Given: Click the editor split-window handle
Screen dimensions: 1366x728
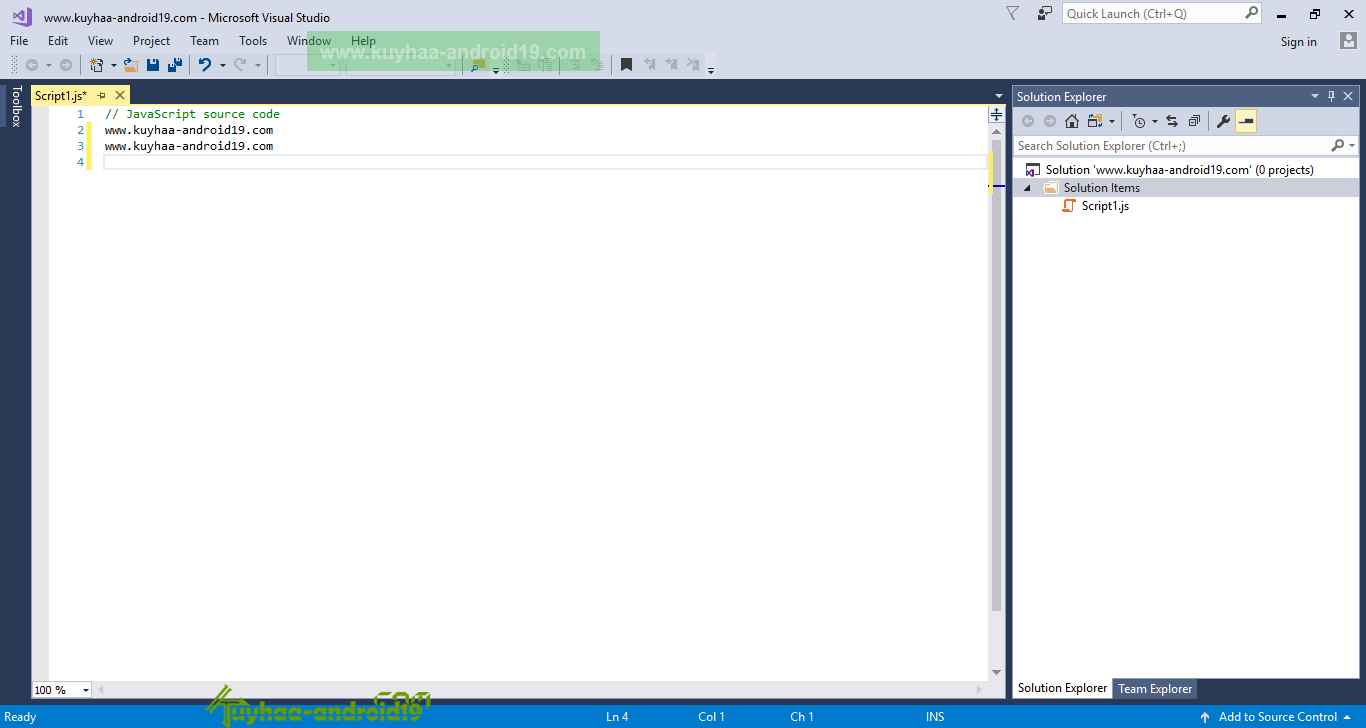Looking at the screenshot, I should pyautogui.click(x=996, y=115).
